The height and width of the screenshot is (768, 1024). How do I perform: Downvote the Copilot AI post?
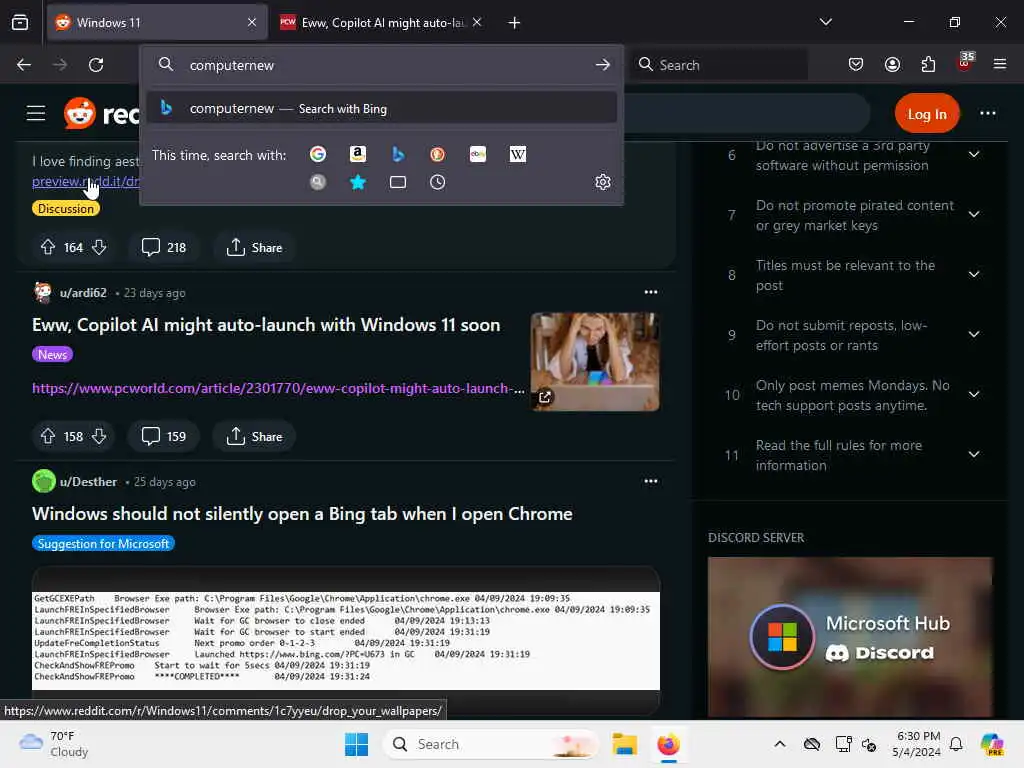coord(99,436)
